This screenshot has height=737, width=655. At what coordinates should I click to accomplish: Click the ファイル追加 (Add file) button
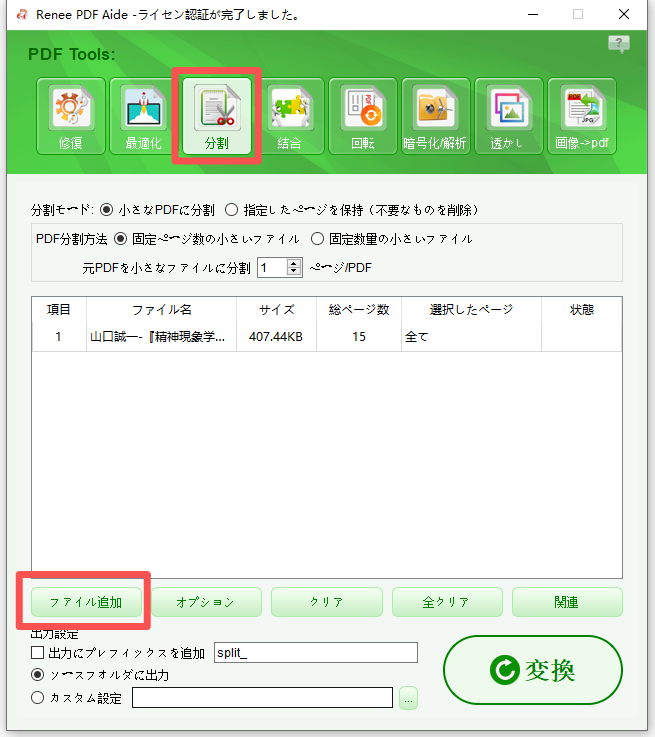[86, 602]
